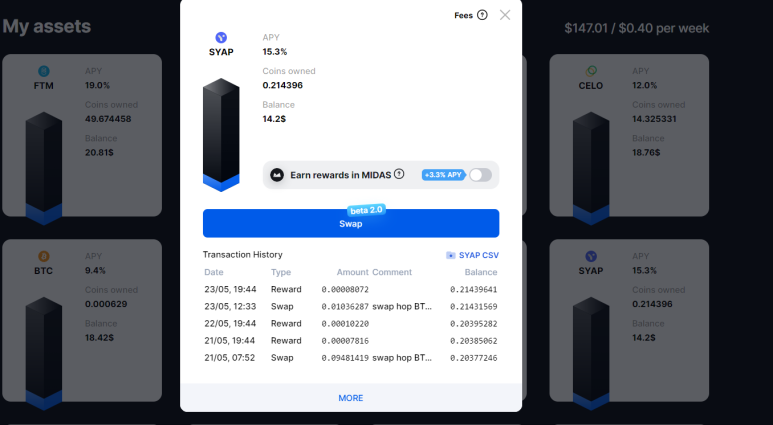773x425 pixels.
Task: Click FTM balance 20.81$
Action: [x=99, y=152]
